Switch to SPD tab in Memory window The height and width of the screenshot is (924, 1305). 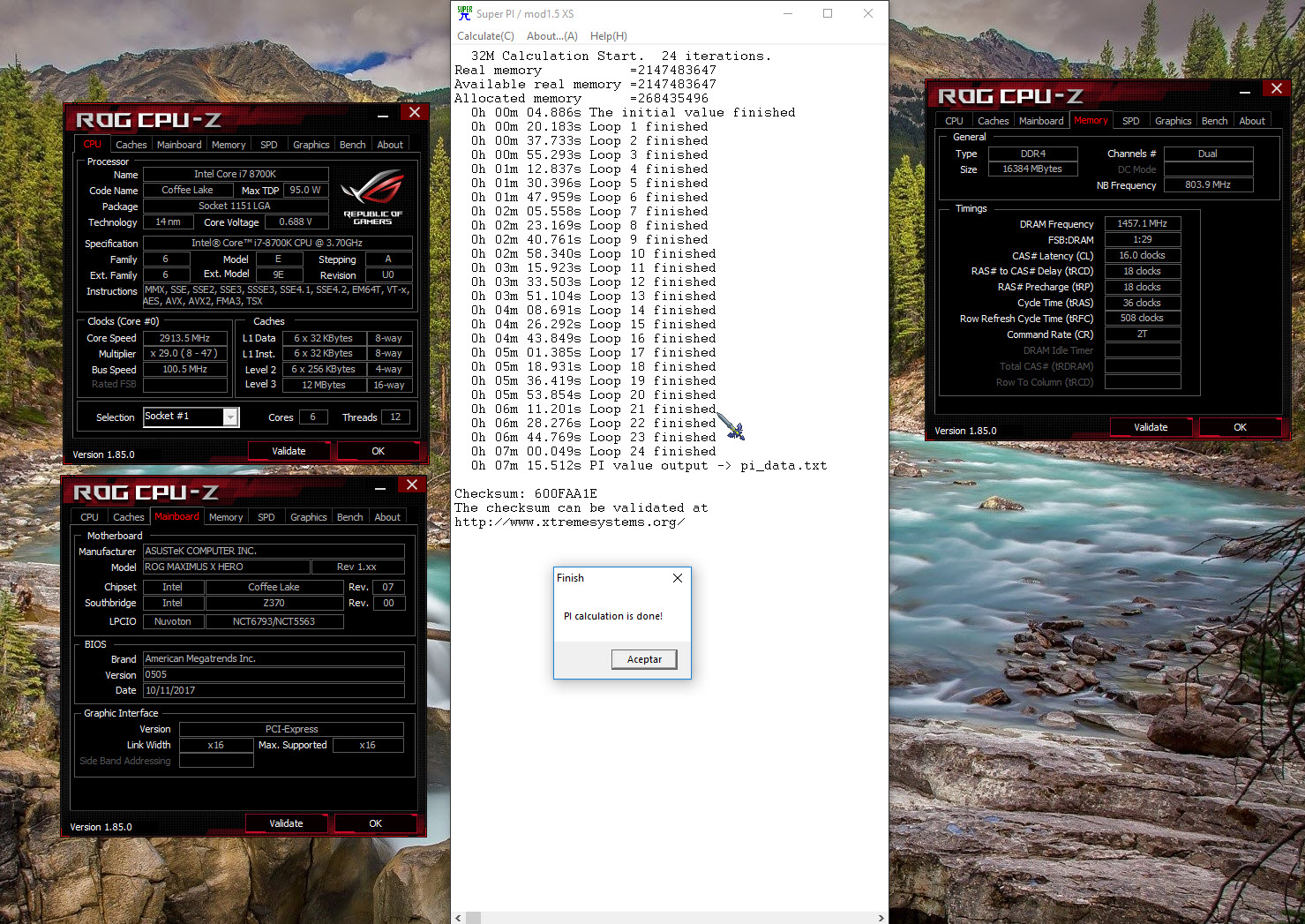click(1131, 121)
